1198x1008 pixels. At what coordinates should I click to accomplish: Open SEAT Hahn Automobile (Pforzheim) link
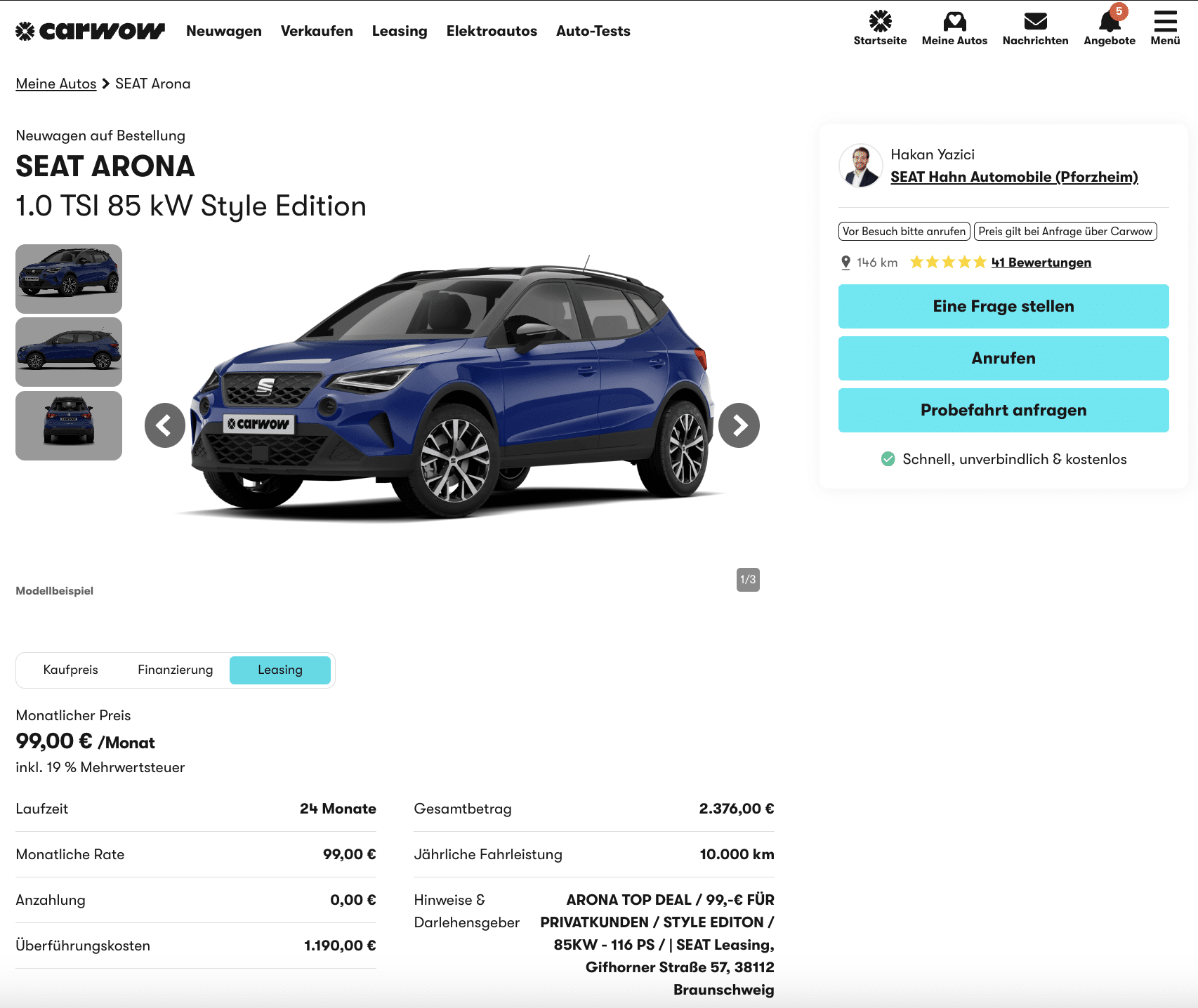[x=1014, y=177]
